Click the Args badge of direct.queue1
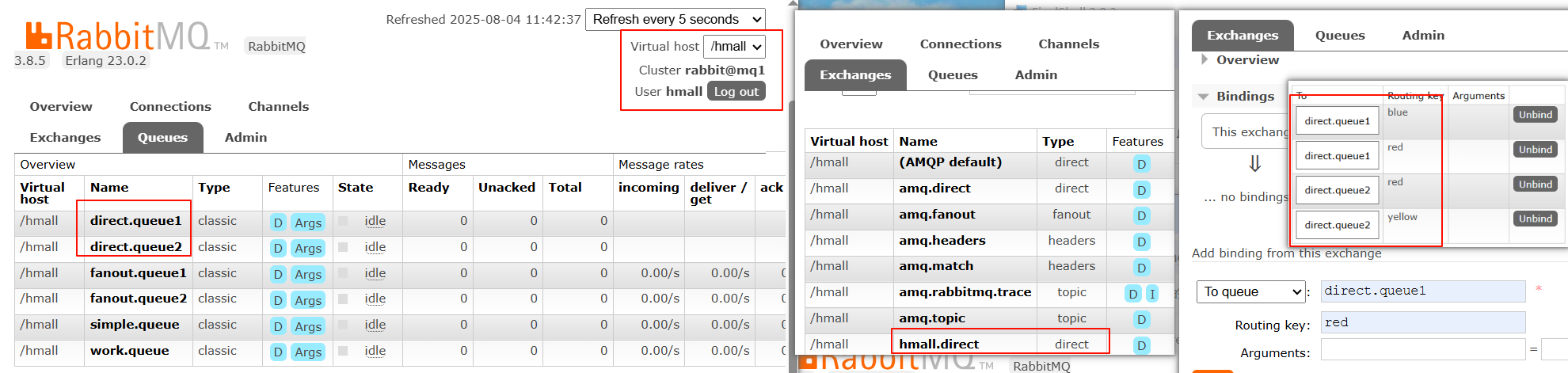The image size is (1568, 373). click(308, 223)
